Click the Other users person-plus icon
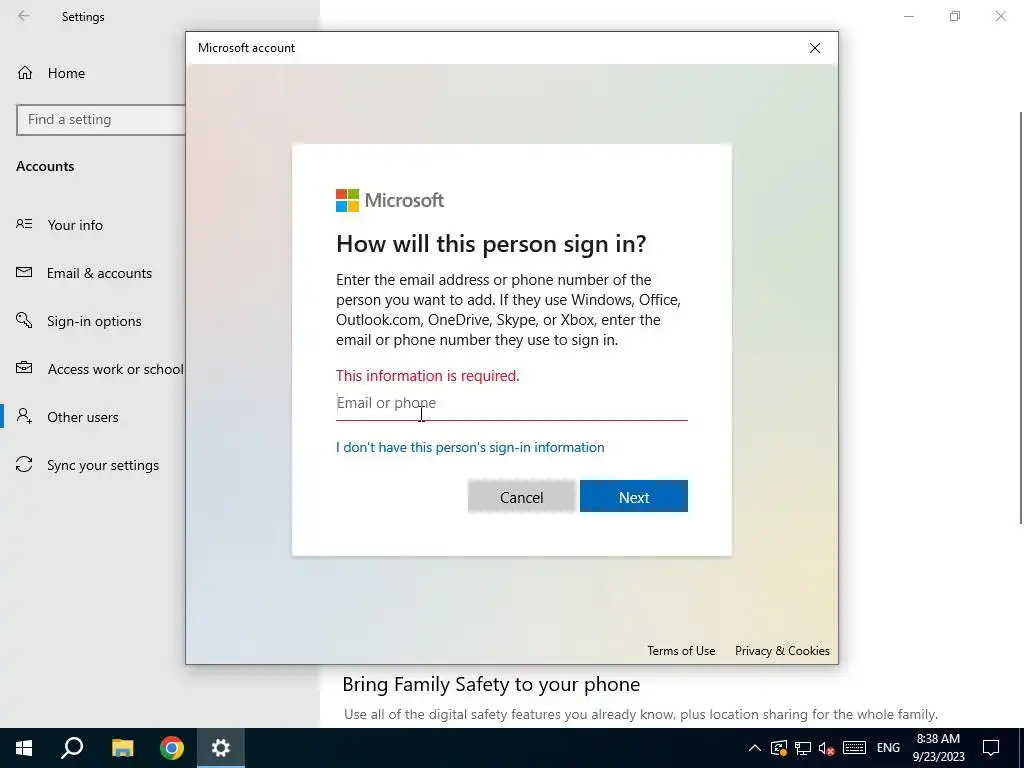This screenshot has height=768, width=1024. click(24, 416)
